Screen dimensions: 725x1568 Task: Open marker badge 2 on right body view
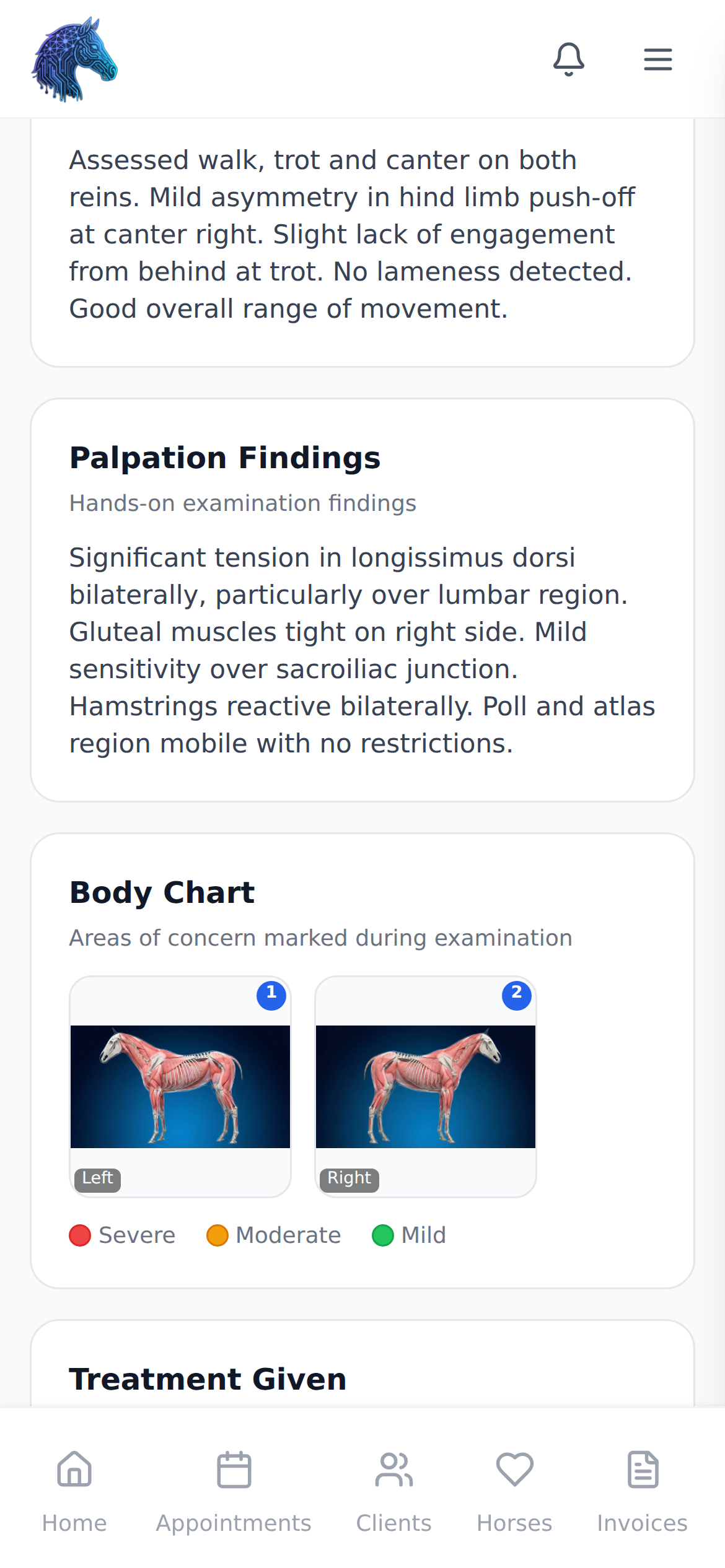(516, 996)
